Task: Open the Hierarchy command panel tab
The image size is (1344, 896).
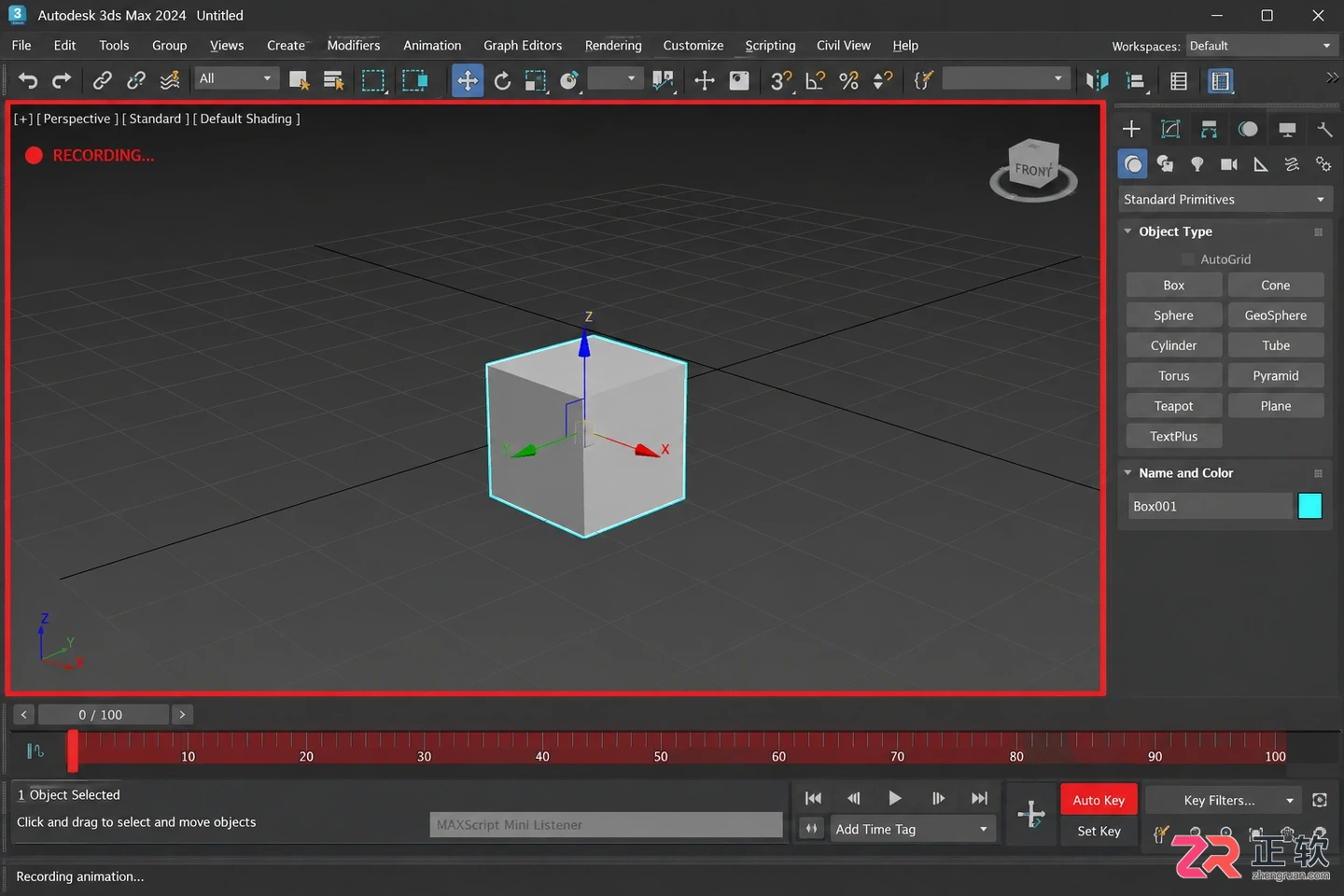Action: (1209, 129)
